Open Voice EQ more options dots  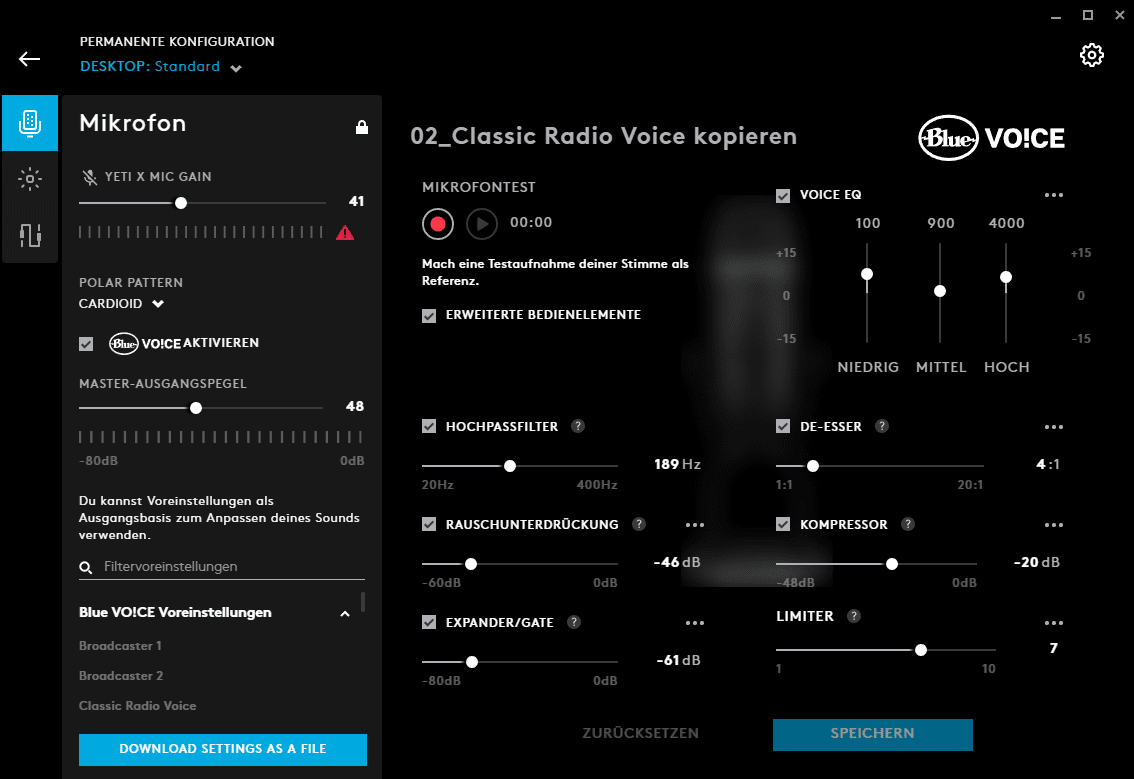pyautogui.click(x=1054, y=195)
